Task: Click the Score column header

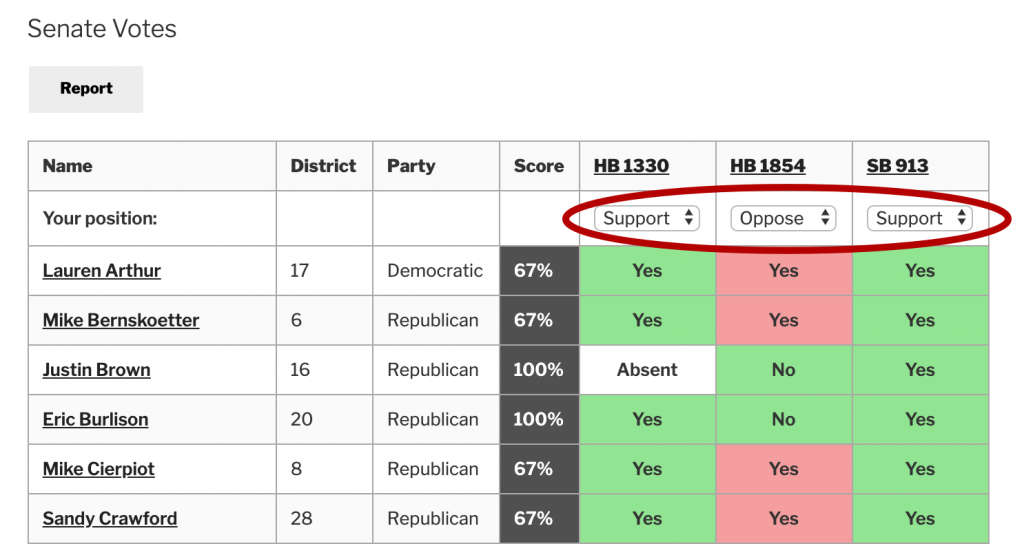Action: click(x=539, y=166)
